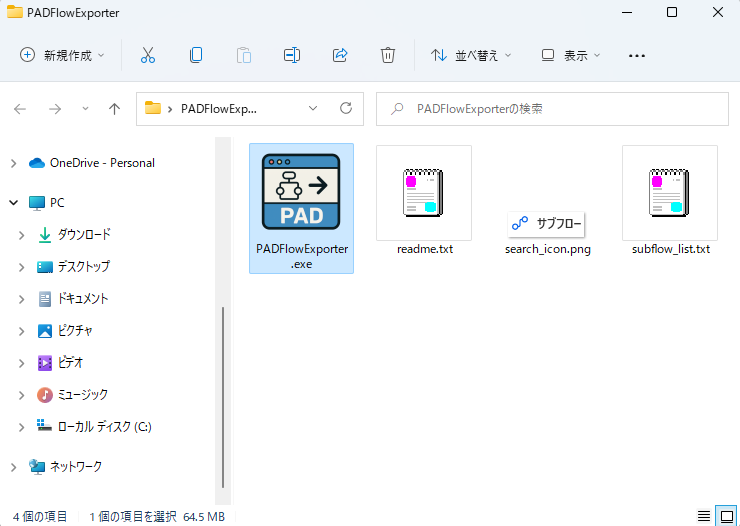Open the recent locations dropdown arrow
This screenshot has width=740, height=526.
[x=85, y=109]
